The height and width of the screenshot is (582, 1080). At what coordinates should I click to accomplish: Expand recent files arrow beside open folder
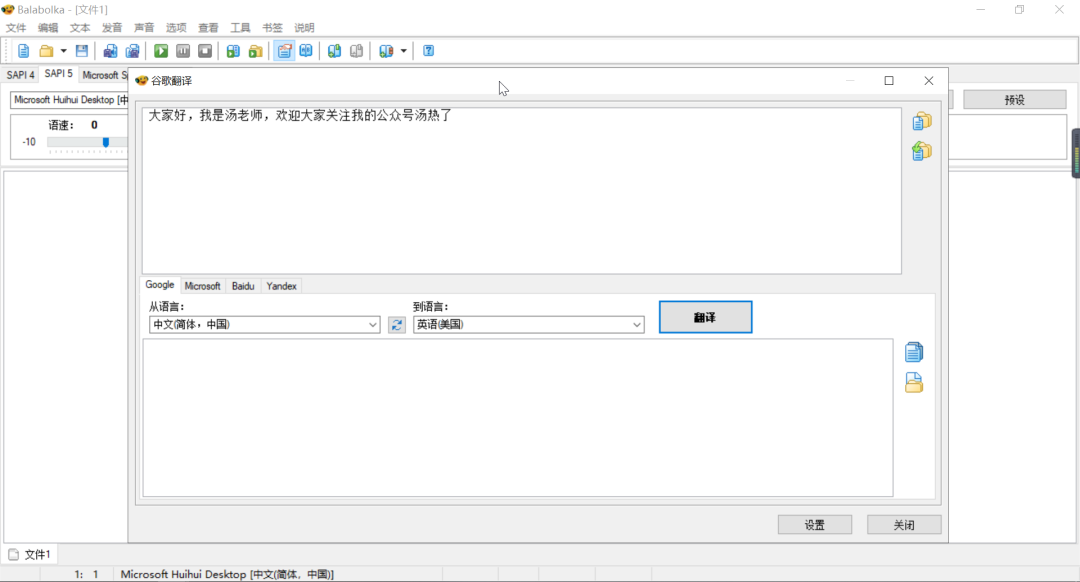pos(63,51)
